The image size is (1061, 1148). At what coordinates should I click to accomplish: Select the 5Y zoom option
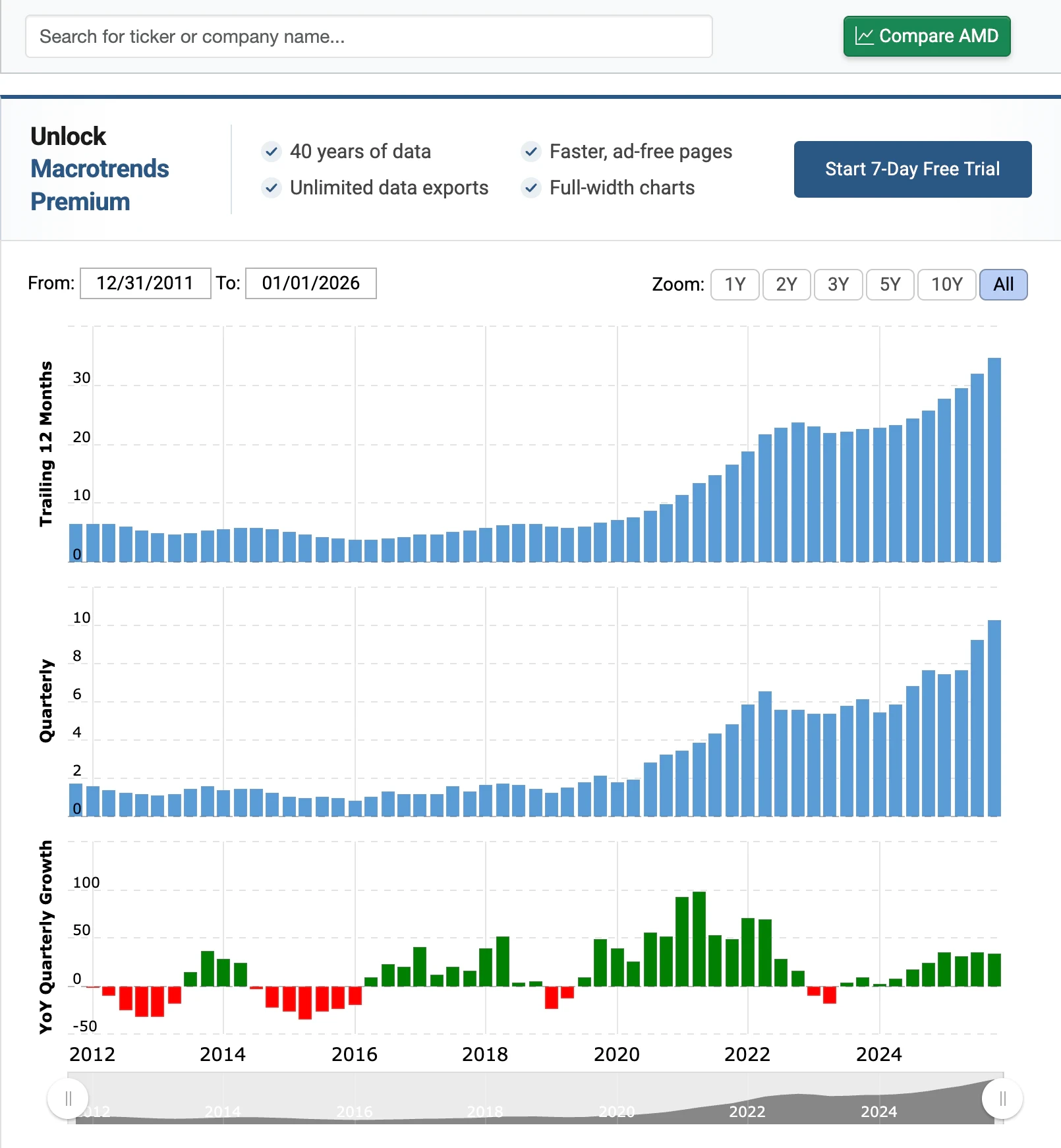tap(890, 284)
